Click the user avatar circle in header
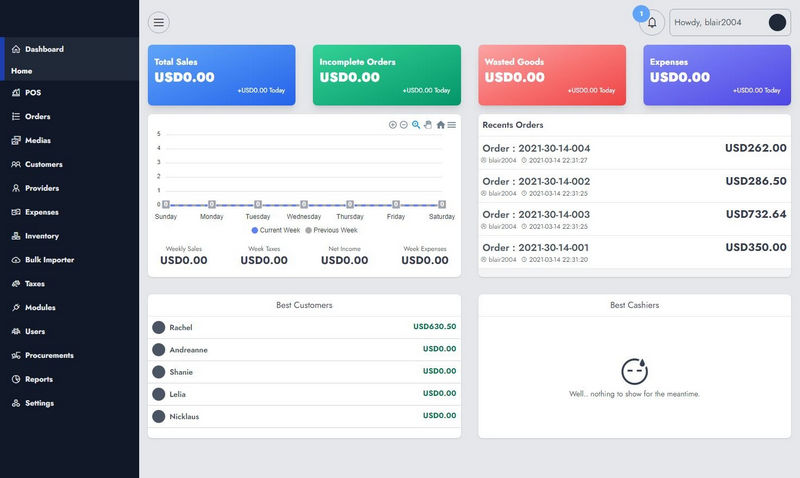 click(777, 22)
